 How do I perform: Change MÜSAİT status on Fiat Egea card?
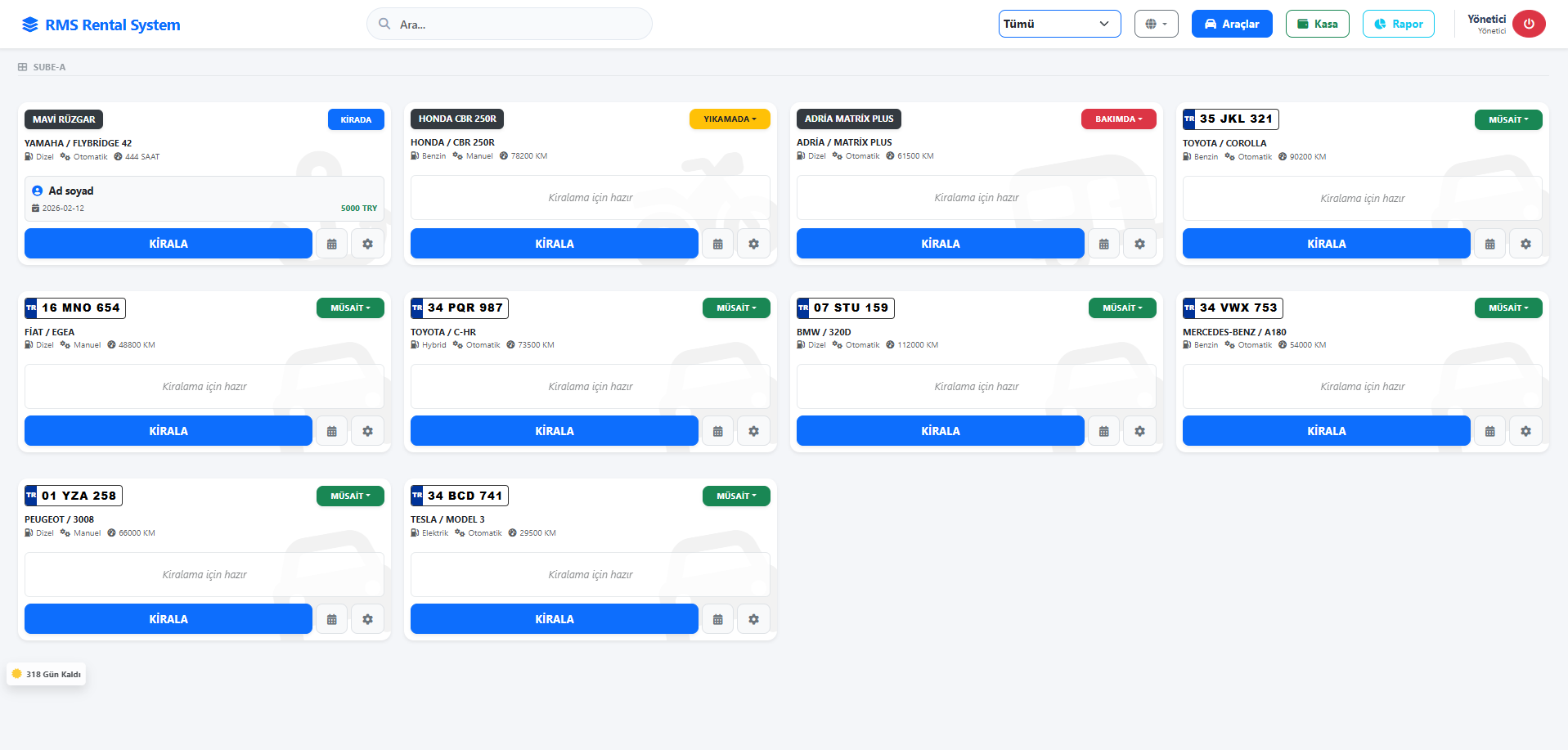[x=350, y=308]
